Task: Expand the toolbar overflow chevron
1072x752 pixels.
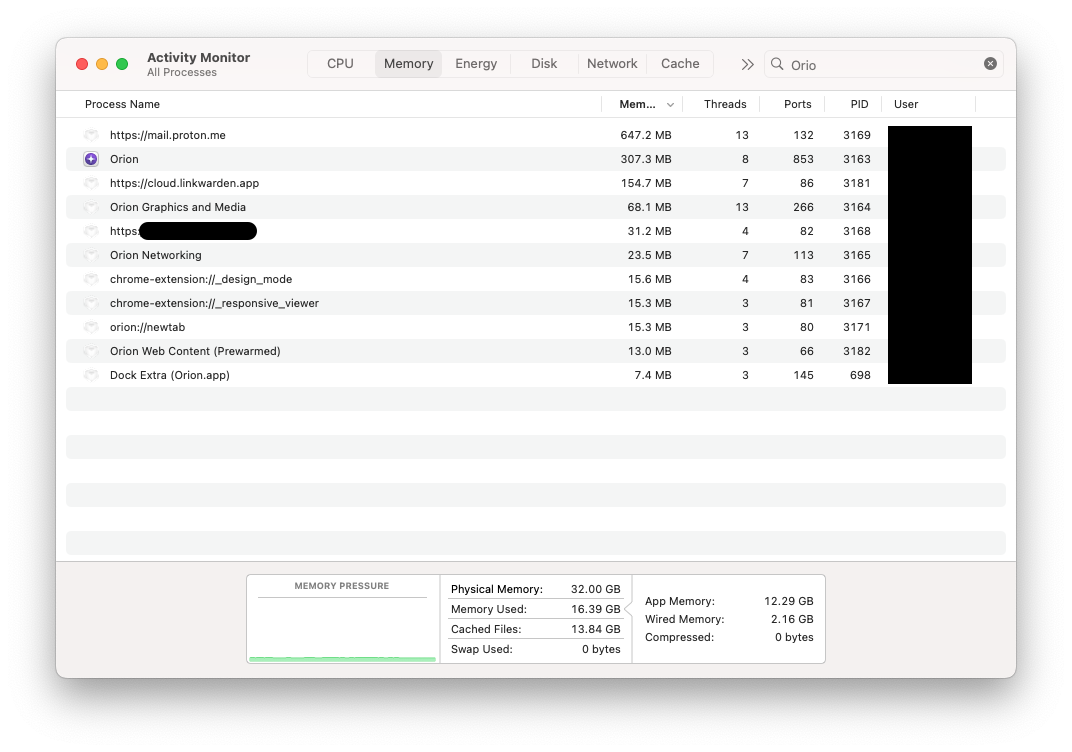Action: tap(747, 63)
